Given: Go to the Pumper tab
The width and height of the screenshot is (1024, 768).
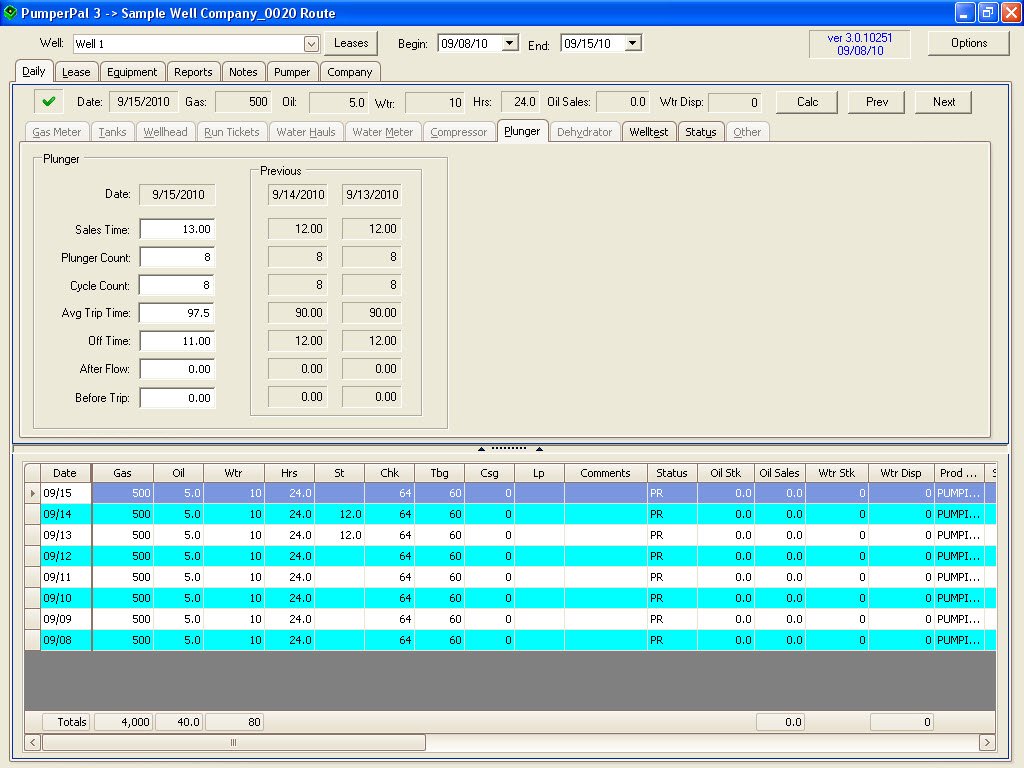Looking at the screenshot, I should tap(292, 72).
